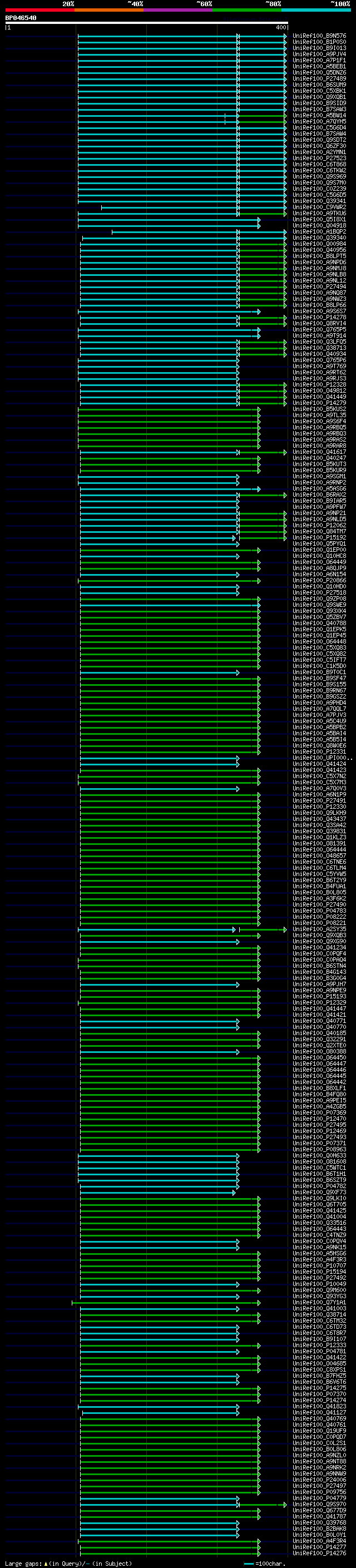This screenshot has width=356, height=1568.
Task: Select hit UniRef100_Q9S970
Action: pos(319,1504)
